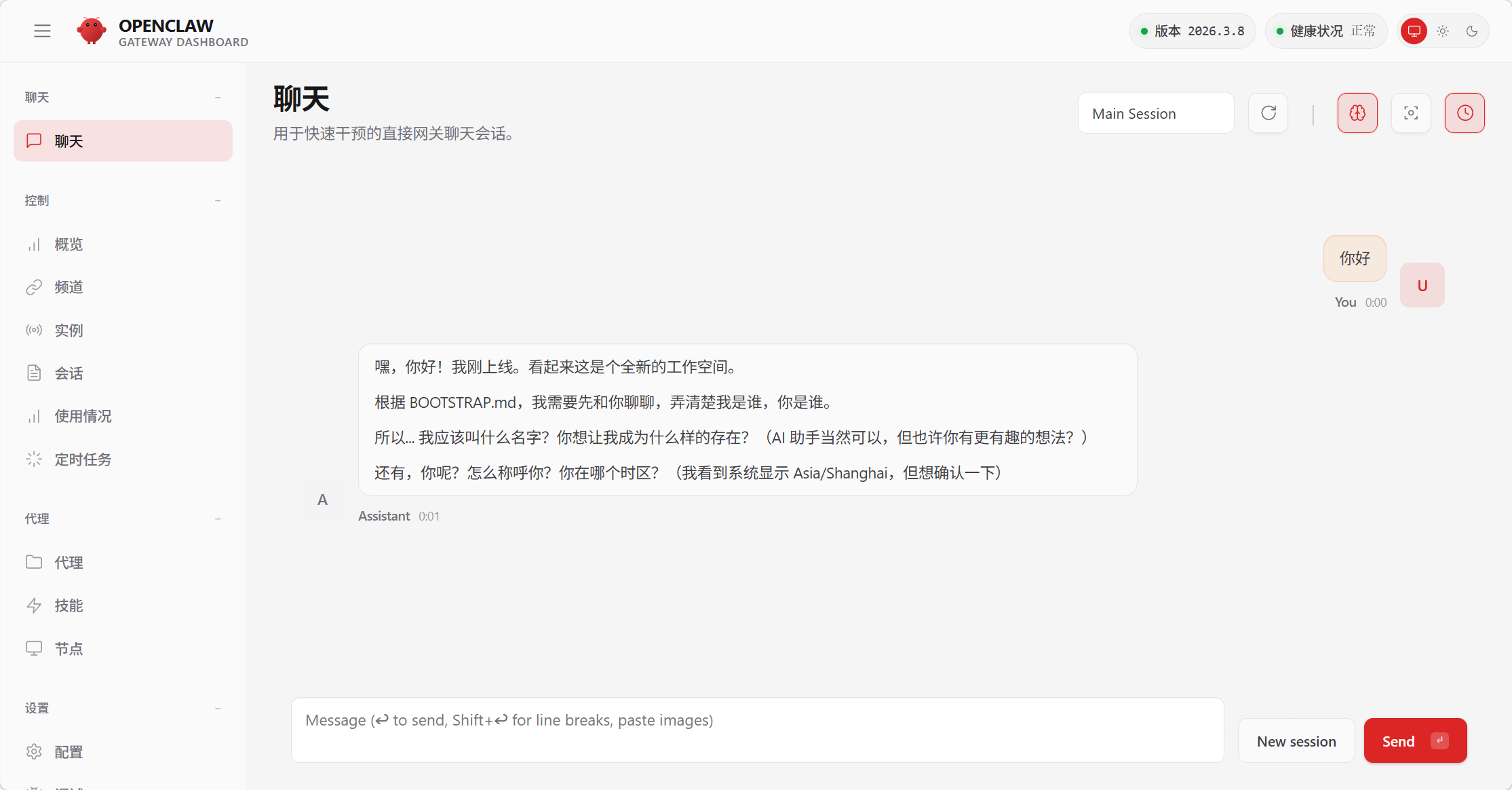The width and height of the screenshot is (1512, 790).
Task: Click the assistant avatar A icon
Action: (322, 500)
